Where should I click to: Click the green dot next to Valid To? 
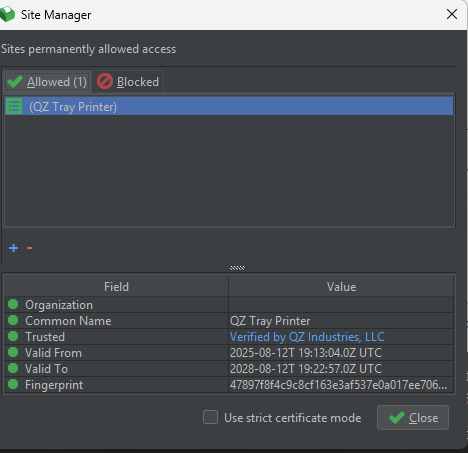click(x=13, y=368)
